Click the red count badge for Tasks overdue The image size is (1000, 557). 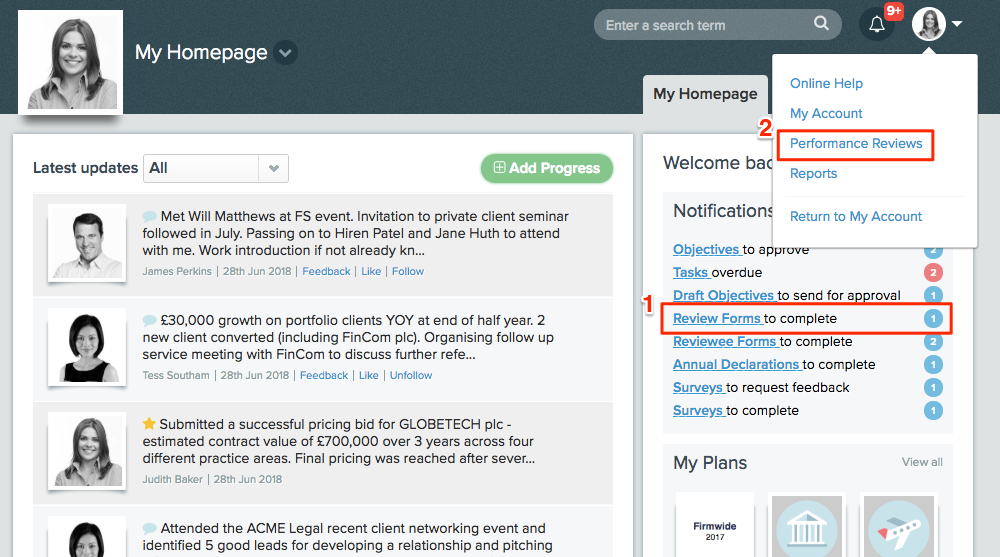click(933, 272)
